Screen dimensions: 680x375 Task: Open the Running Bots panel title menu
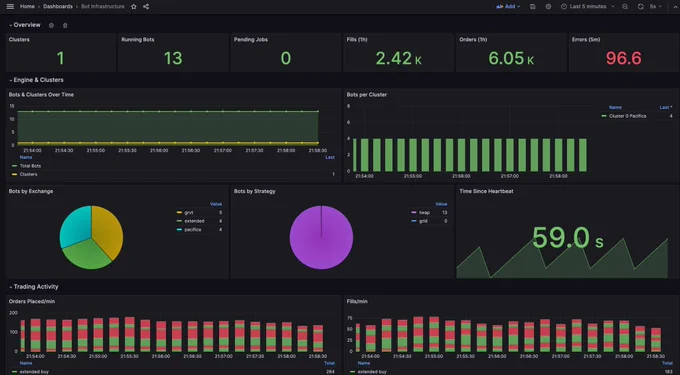pos(137,39)
